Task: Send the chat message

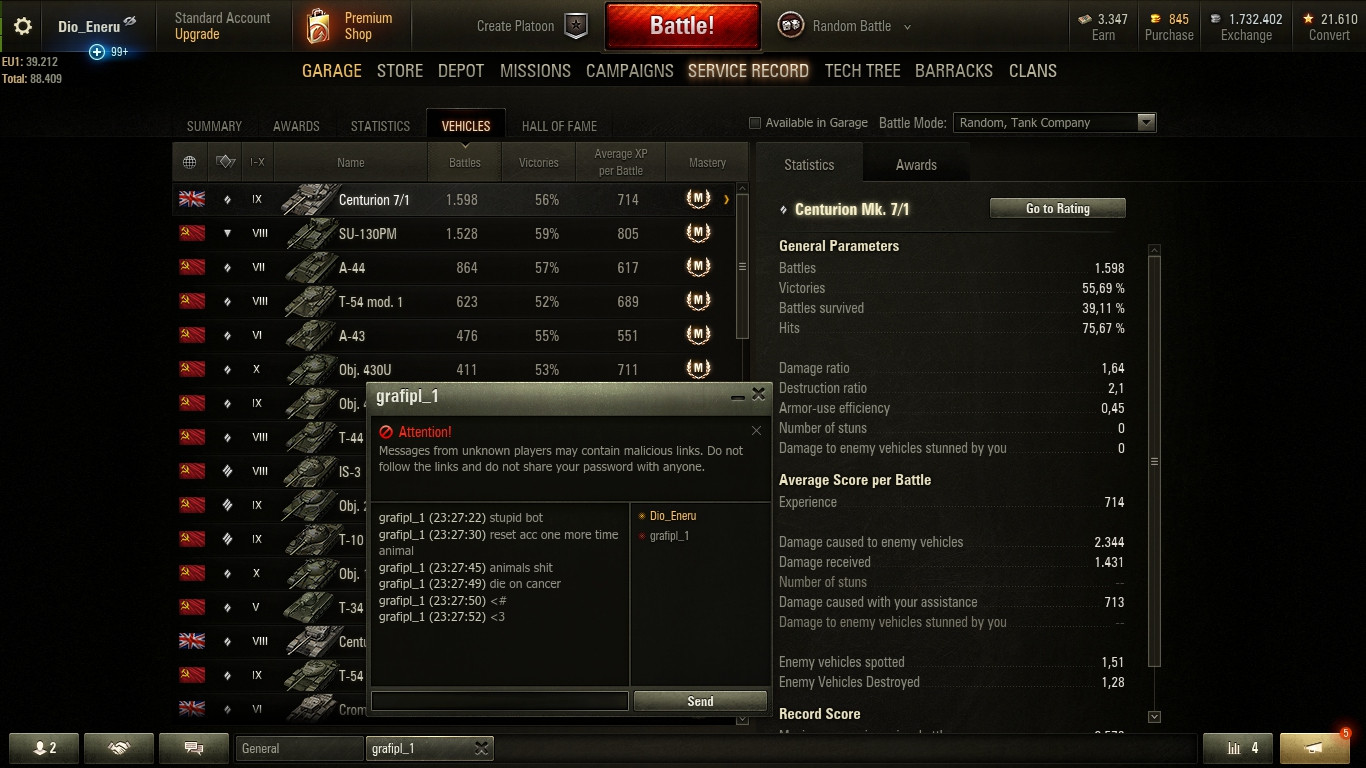Action: 700,701
